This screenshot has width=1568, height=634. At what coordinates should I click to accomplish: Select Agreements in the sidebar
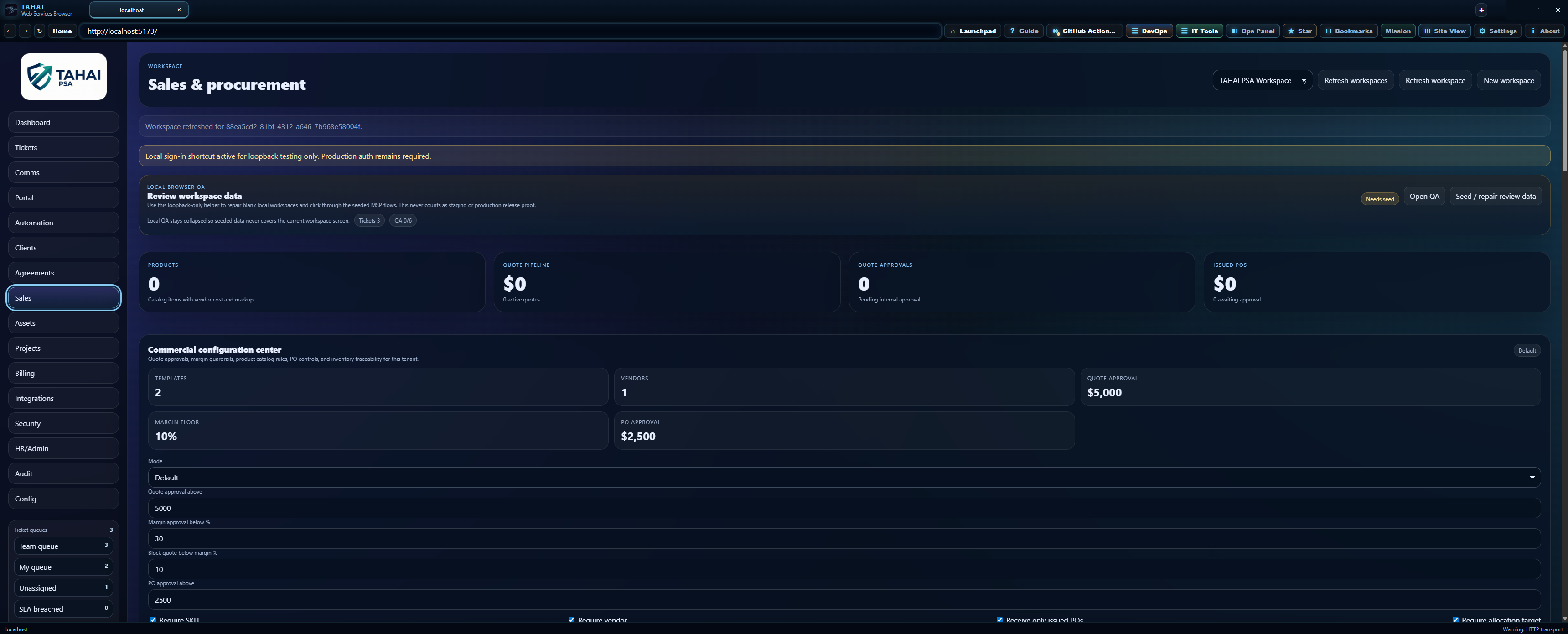[63, 273]
